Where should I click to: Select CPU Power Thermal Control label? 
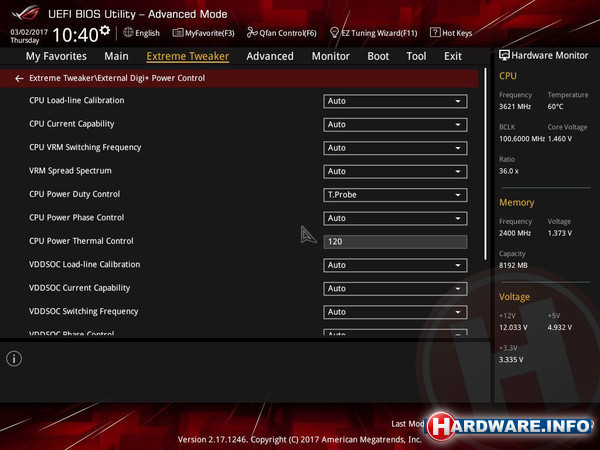point(81,241)
